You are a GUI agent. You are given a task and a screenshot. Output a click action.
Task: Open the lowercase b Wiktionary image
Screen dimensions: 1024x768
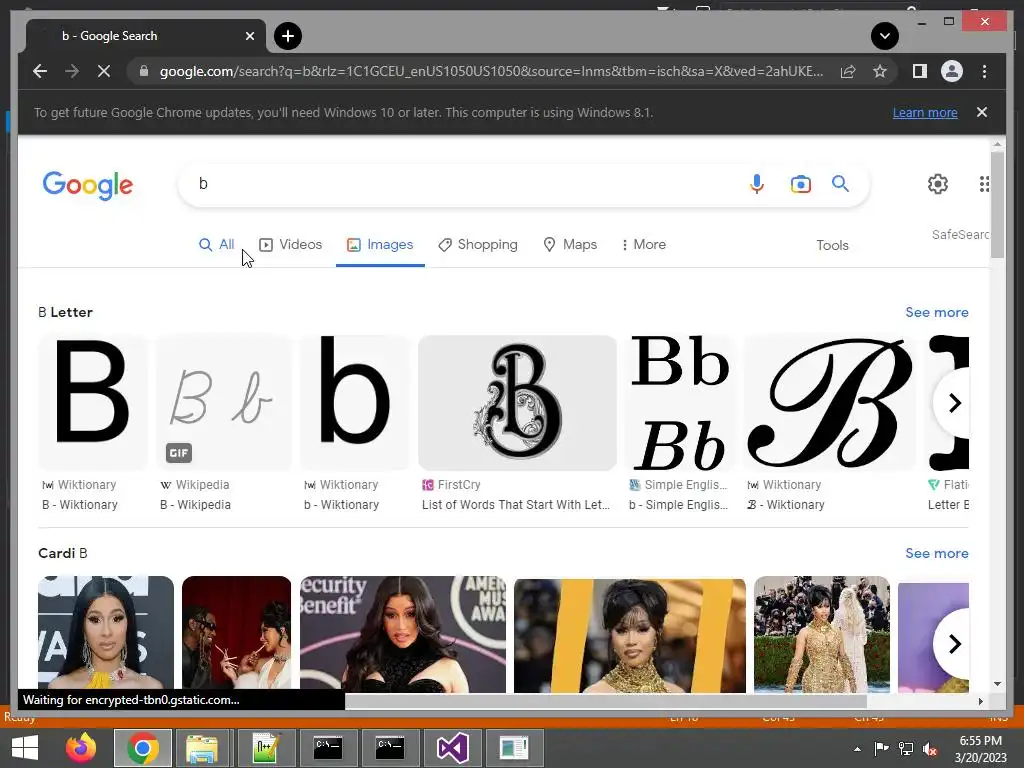[355, 403]
